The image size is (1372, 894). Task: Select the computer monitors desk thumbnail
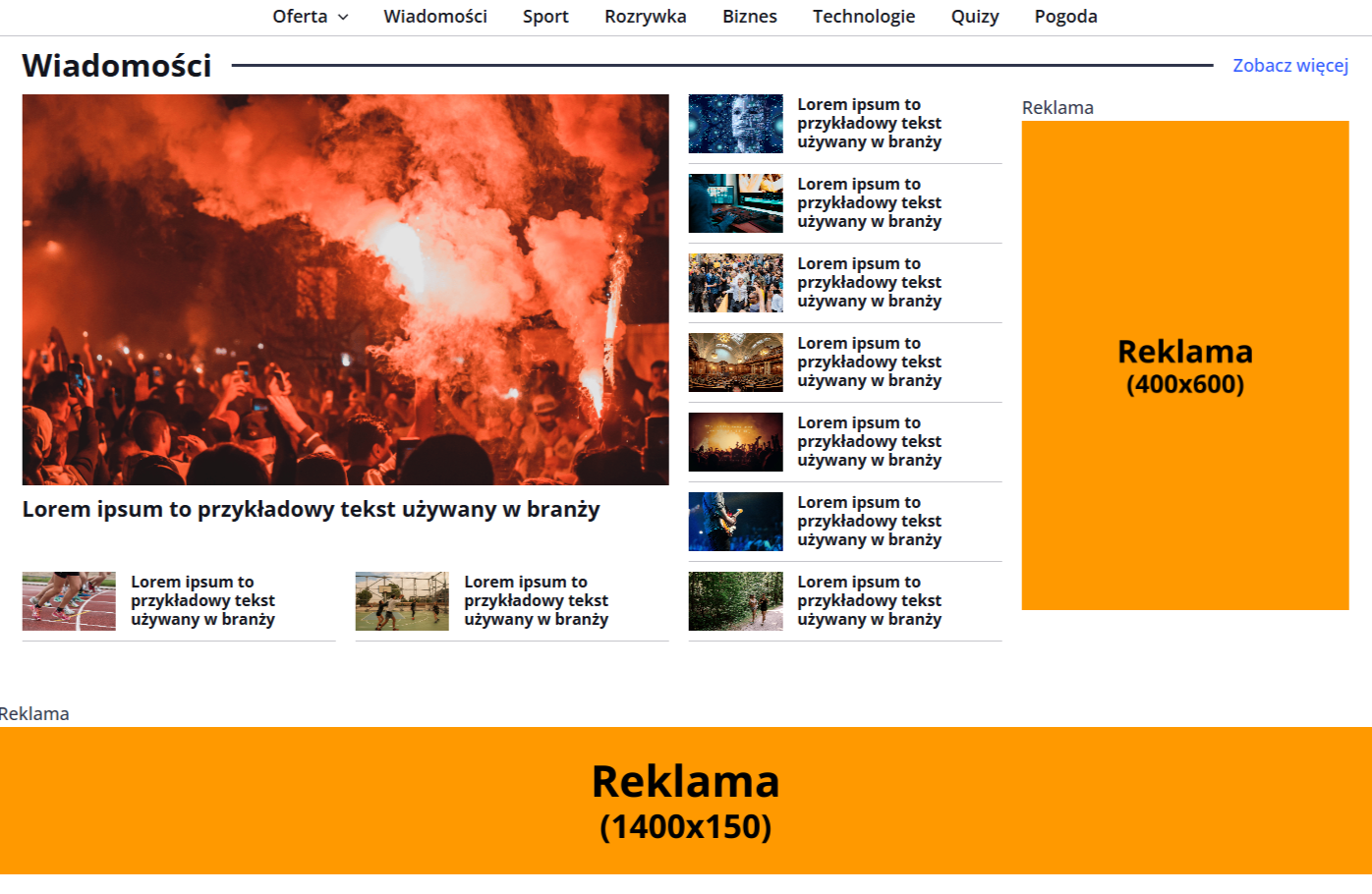[x=735, y=203]
